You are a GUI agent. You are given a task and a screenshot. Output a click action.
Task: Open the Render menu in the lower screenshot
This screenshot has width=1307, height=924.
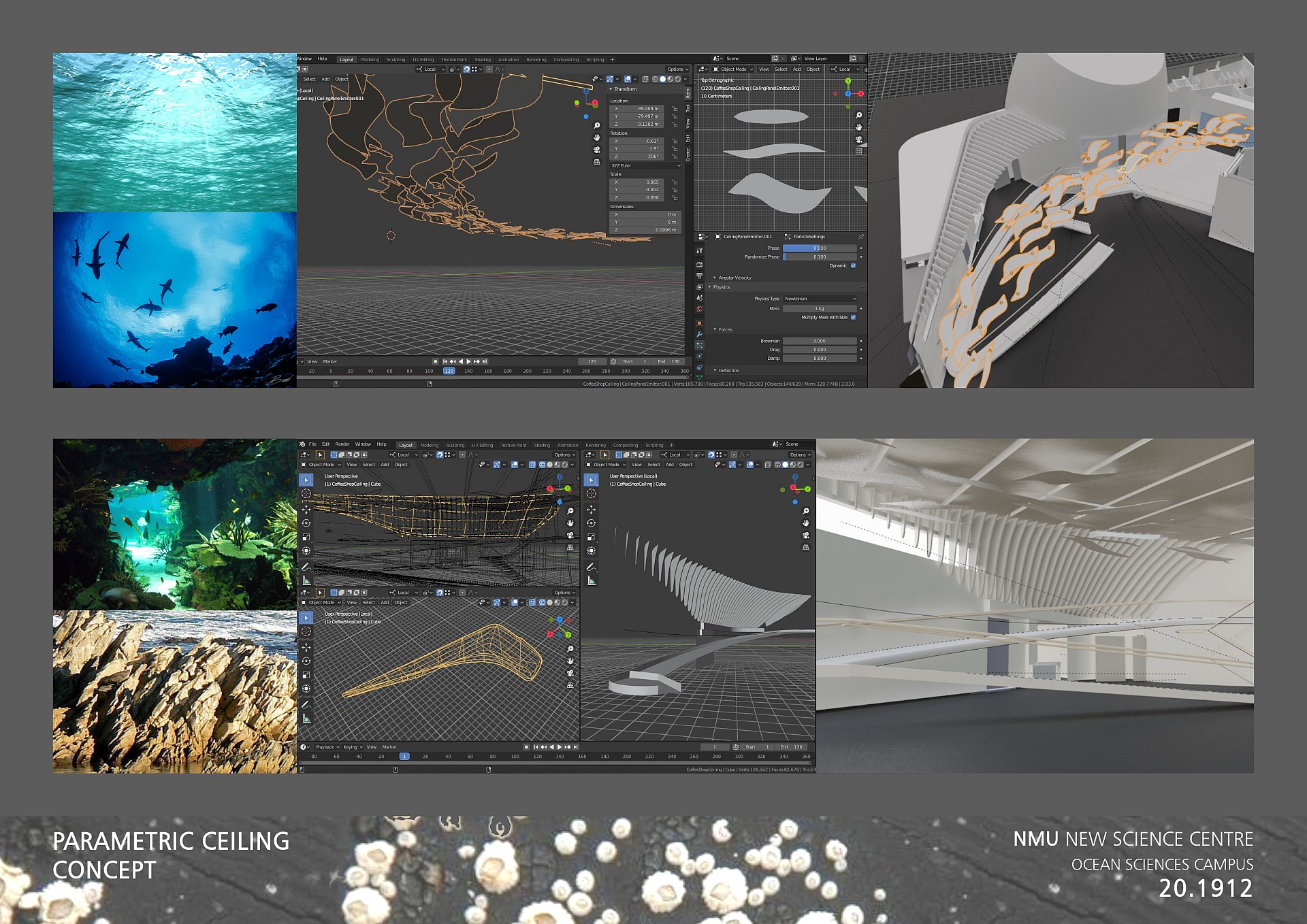coord(342,444)
